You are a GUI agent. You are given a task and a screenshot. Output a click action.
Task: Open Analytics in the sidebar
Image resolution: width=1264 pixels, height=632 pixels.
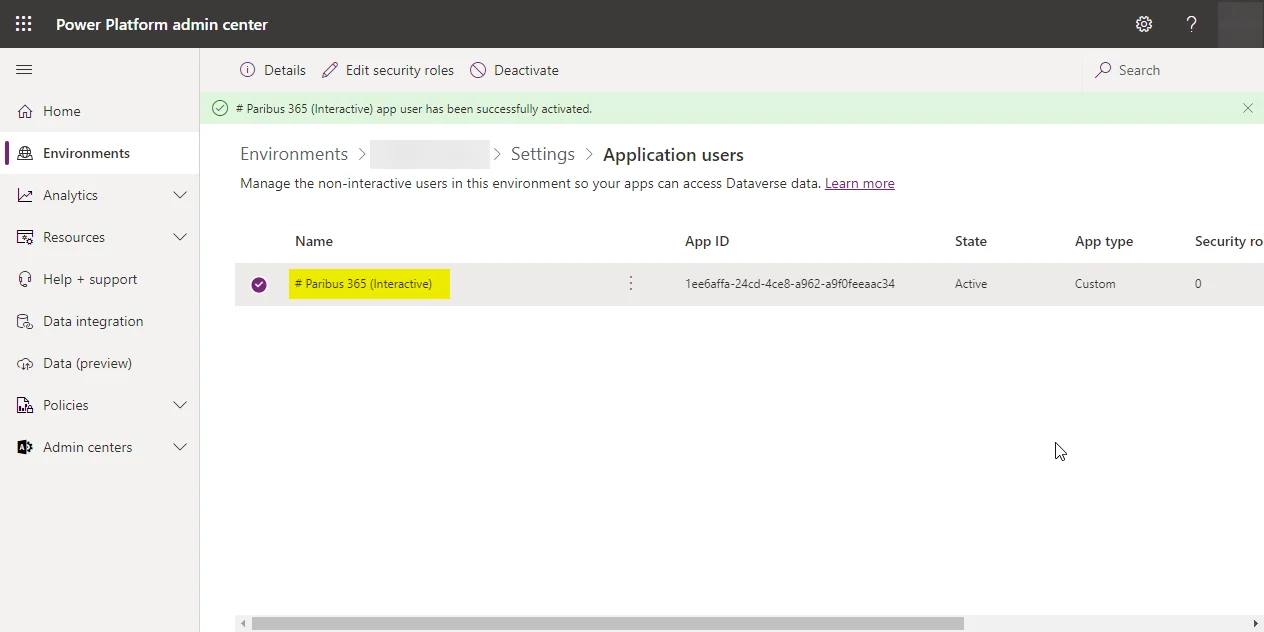click(70, 195)
